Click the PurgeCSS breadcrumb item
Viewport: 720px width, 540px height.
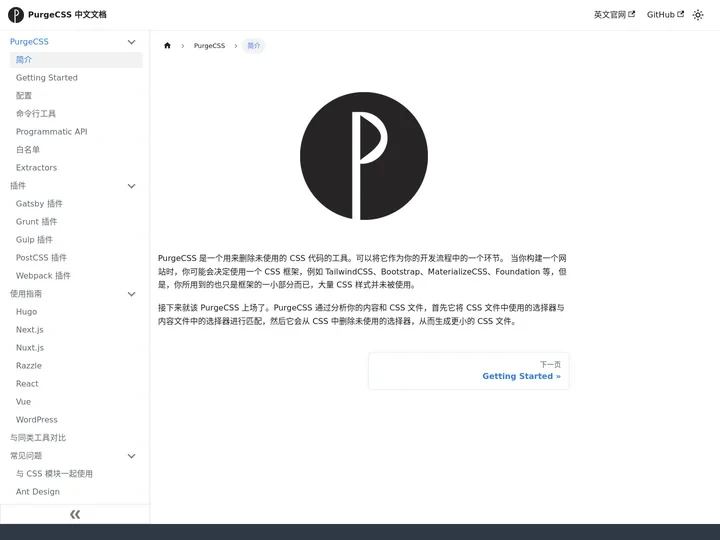(209, 45)
